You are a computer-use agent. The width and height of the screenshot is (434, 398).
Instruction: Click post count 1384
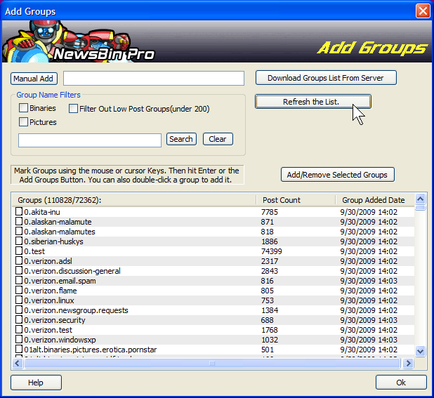click(x=269, y=310)
